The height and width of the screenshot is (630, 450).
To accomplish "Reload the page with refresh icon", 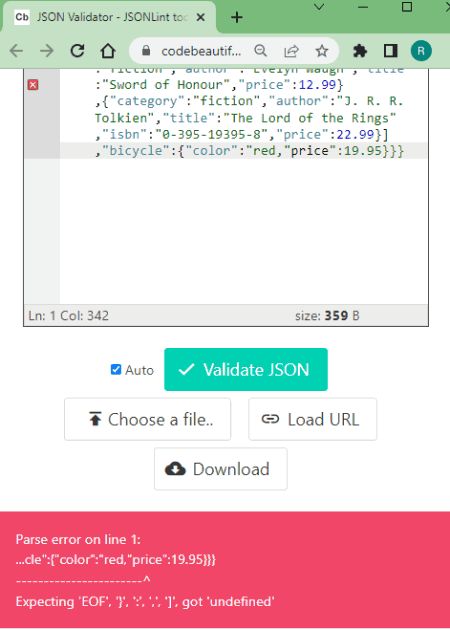I will click(77, 51).
